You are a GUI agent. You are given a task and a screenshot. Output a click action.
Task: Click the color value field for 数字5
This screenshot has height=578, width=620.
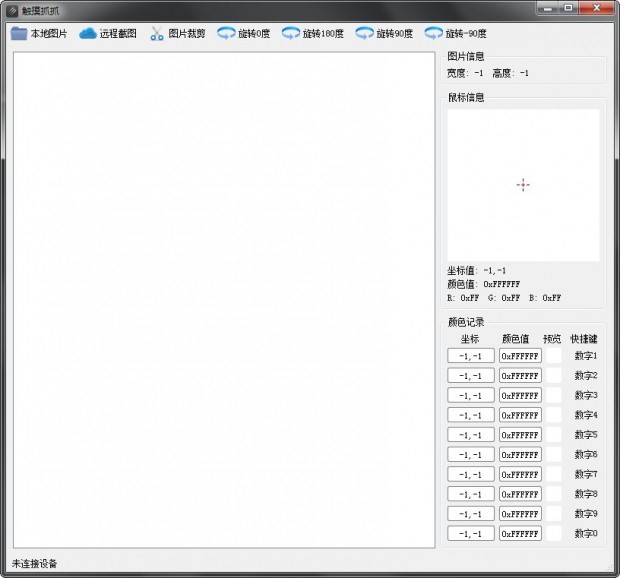[x=520, y=435]
